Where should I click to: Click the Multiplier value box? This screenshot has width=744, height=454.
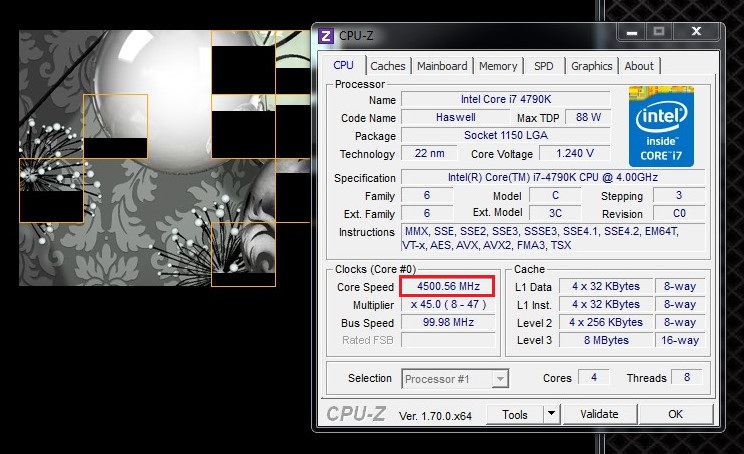[448, 305]
